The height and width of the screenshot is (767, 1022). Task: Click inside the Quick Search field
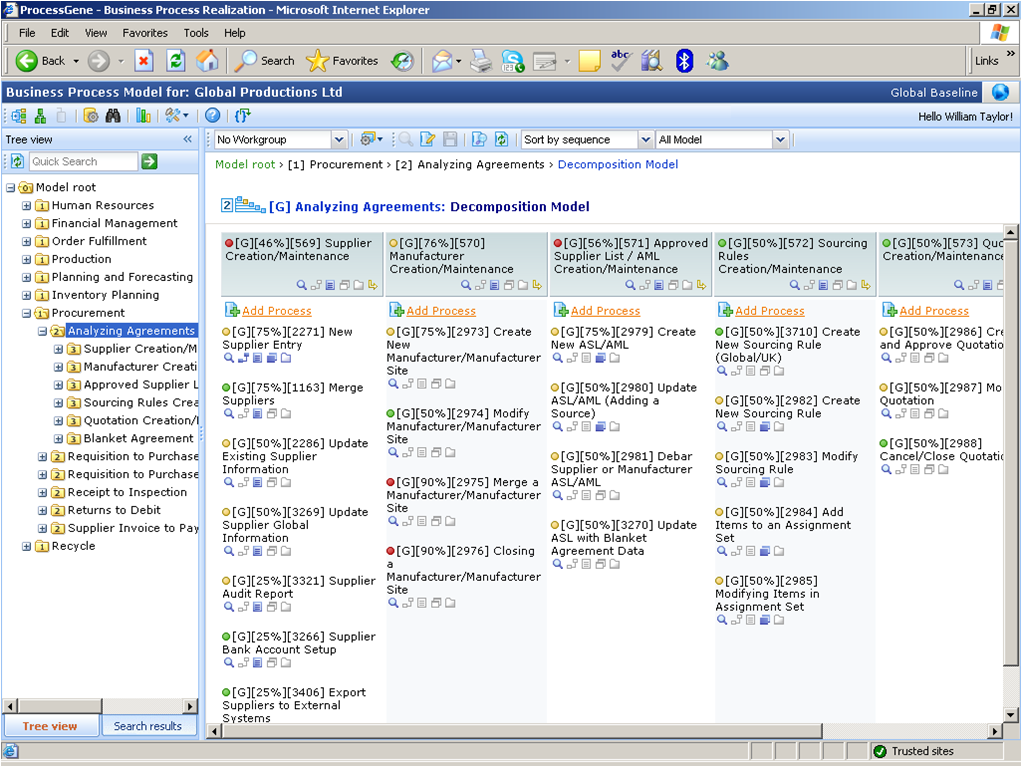click(x=83, y=162)
